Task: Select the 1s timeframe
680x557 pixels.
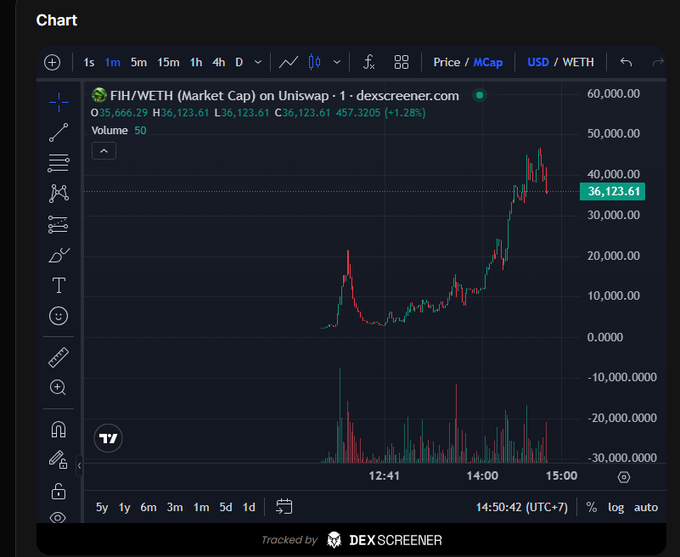Action: pyautogui.click(x=89, y=62)
